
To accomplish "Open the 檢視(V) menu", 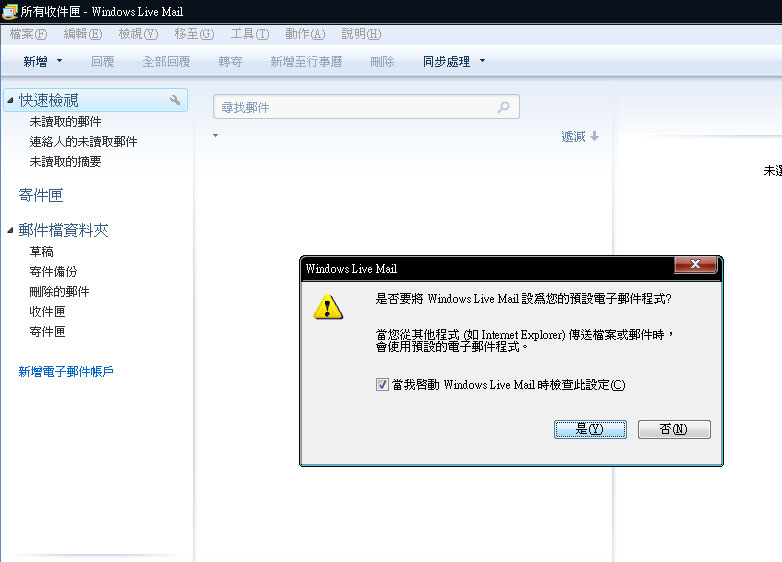I will (138, 34).
